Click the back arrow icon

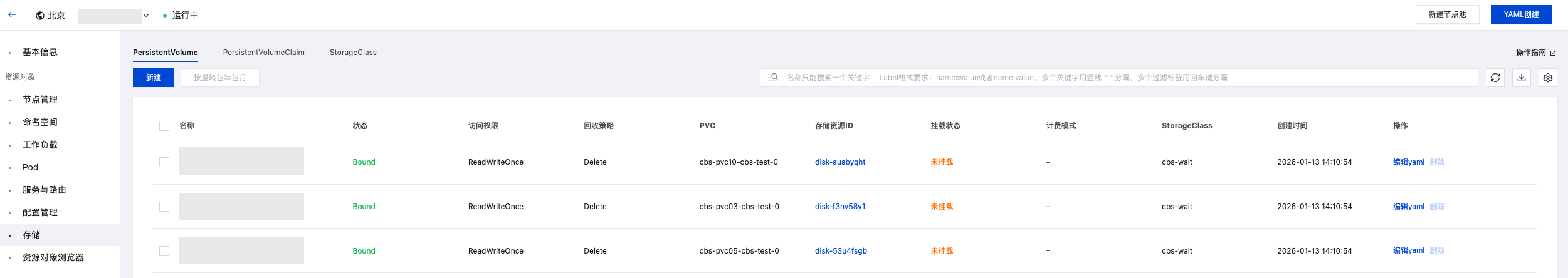click(12, 14)
